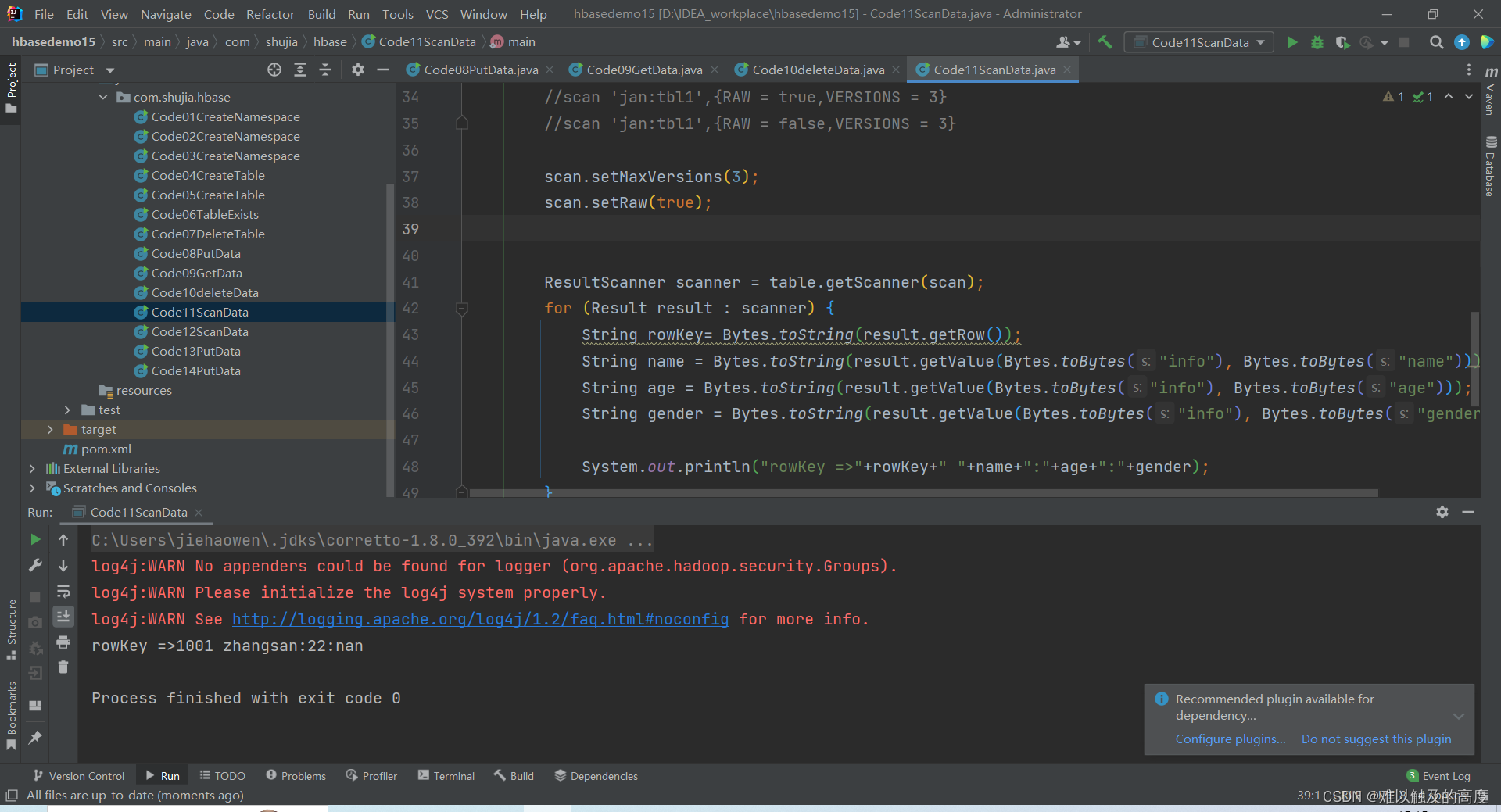The height and width of the screenshot is (812, 1501).
Task: Open the user account dropdown
Action: click(1068, 42)
